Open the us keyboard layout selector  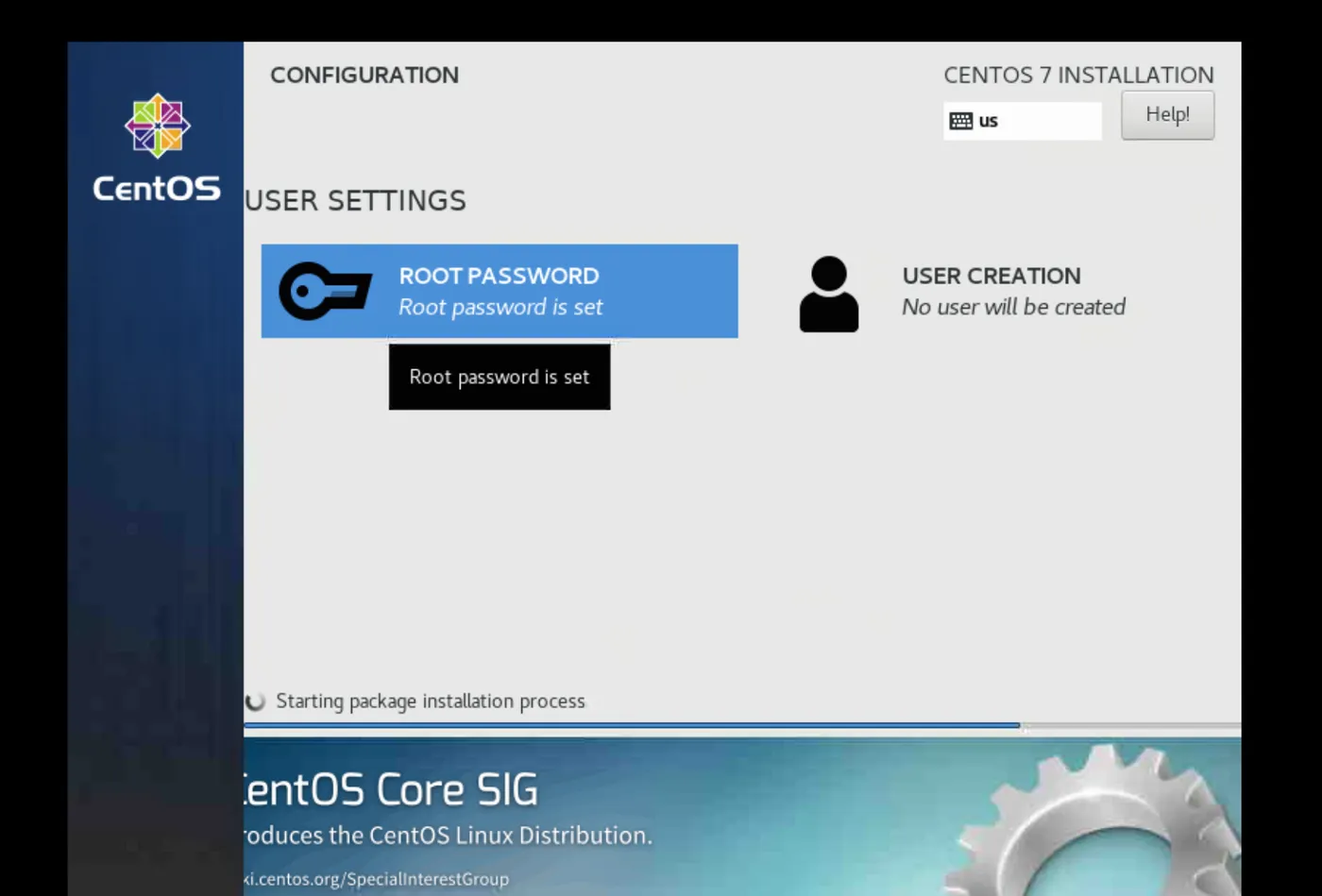pos(1023,121)
